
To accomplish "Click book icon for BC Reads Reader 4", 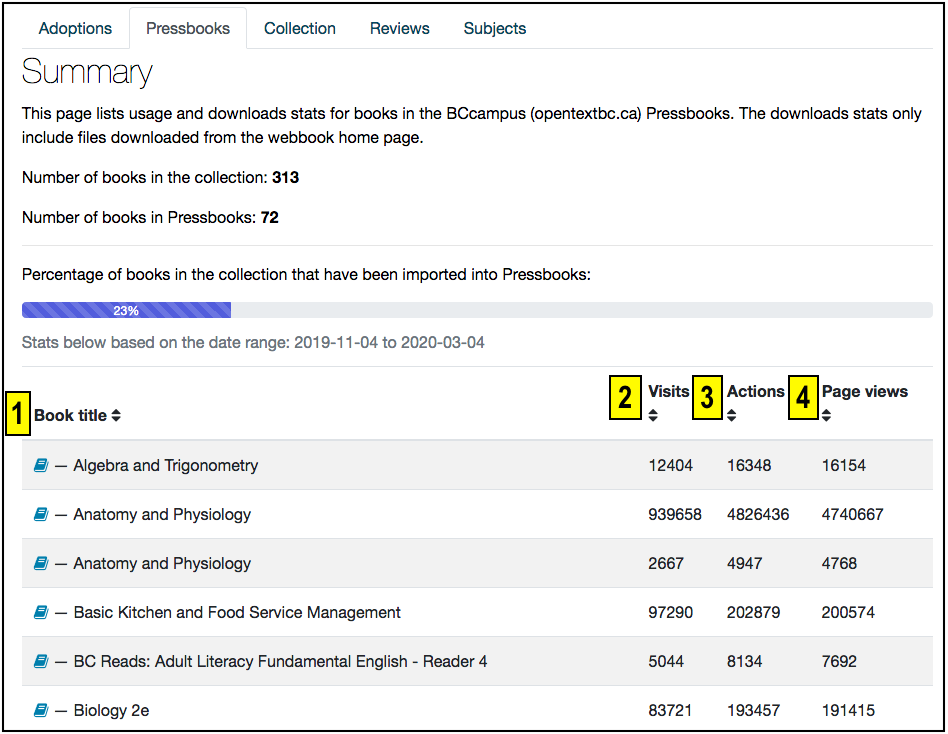I will coord(41,661).
